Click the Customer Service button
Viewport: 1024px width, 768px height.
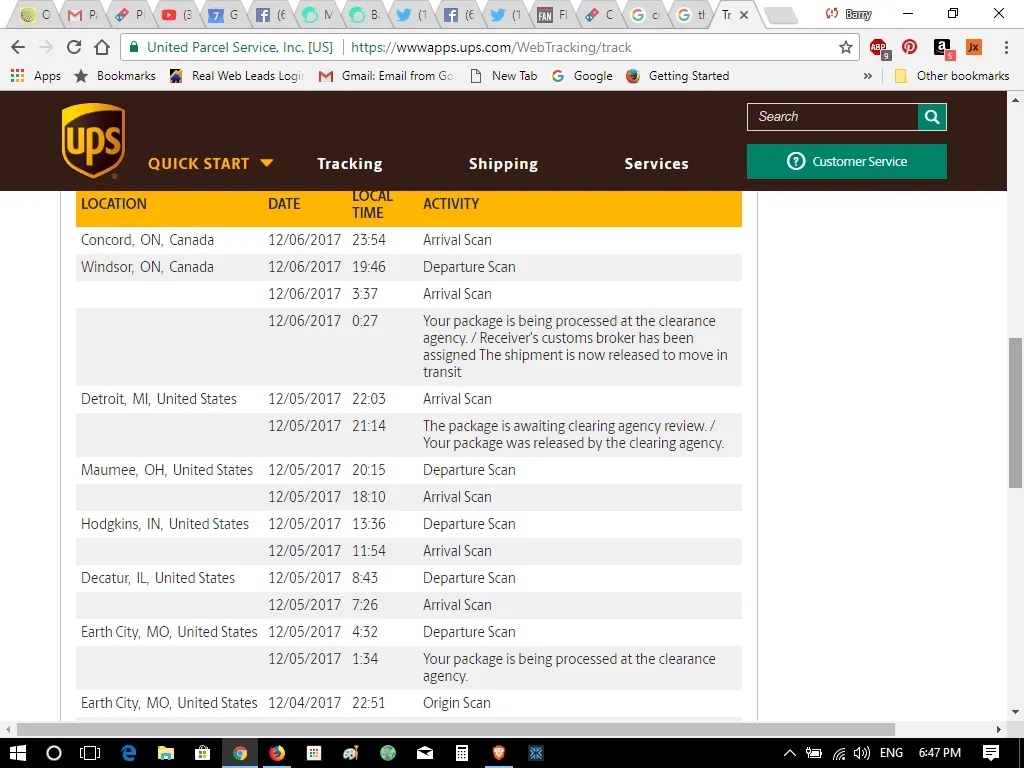[846, 161]
